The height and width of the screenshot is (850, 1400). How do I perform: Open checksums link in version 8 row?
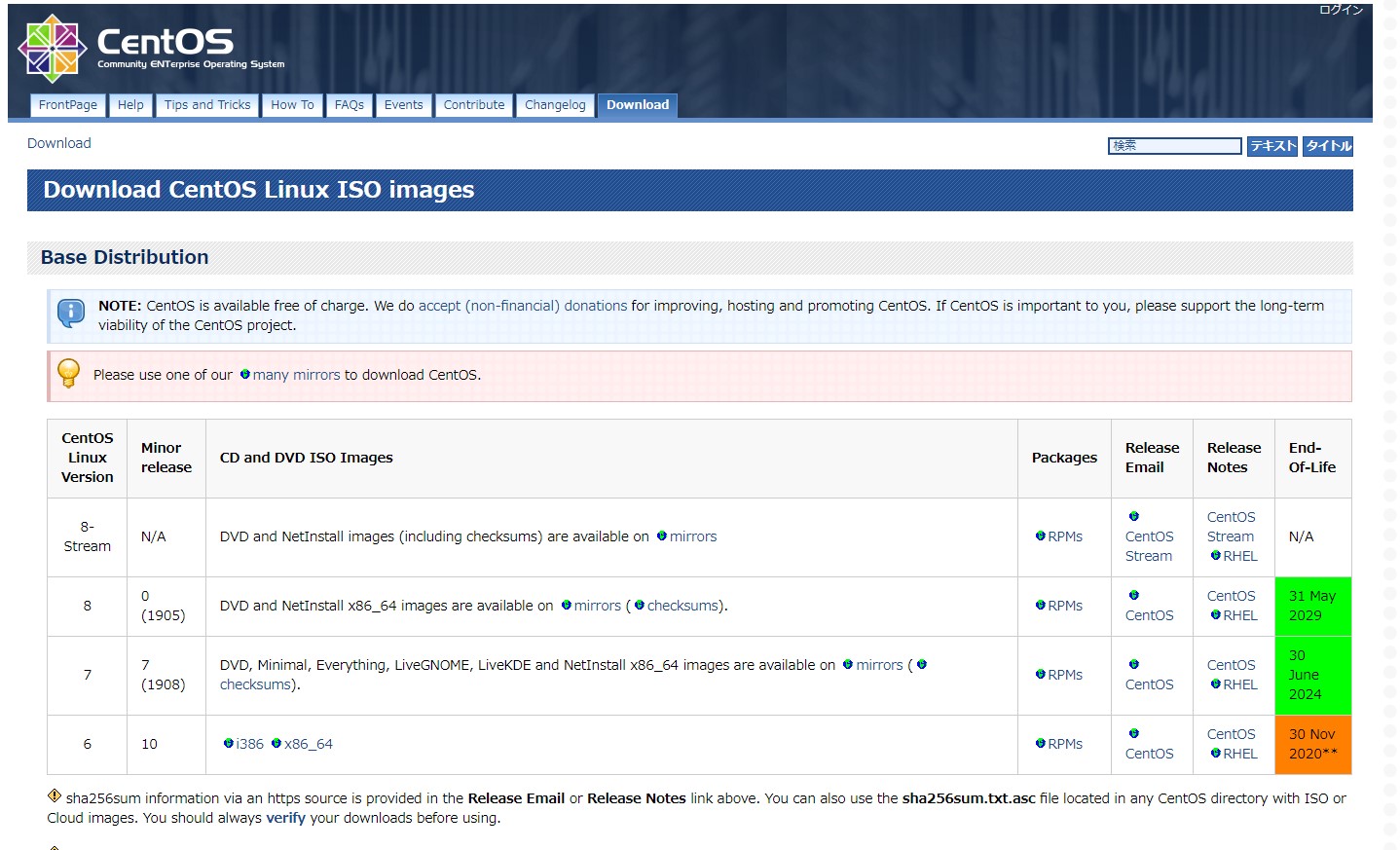(x=683, y=606)
